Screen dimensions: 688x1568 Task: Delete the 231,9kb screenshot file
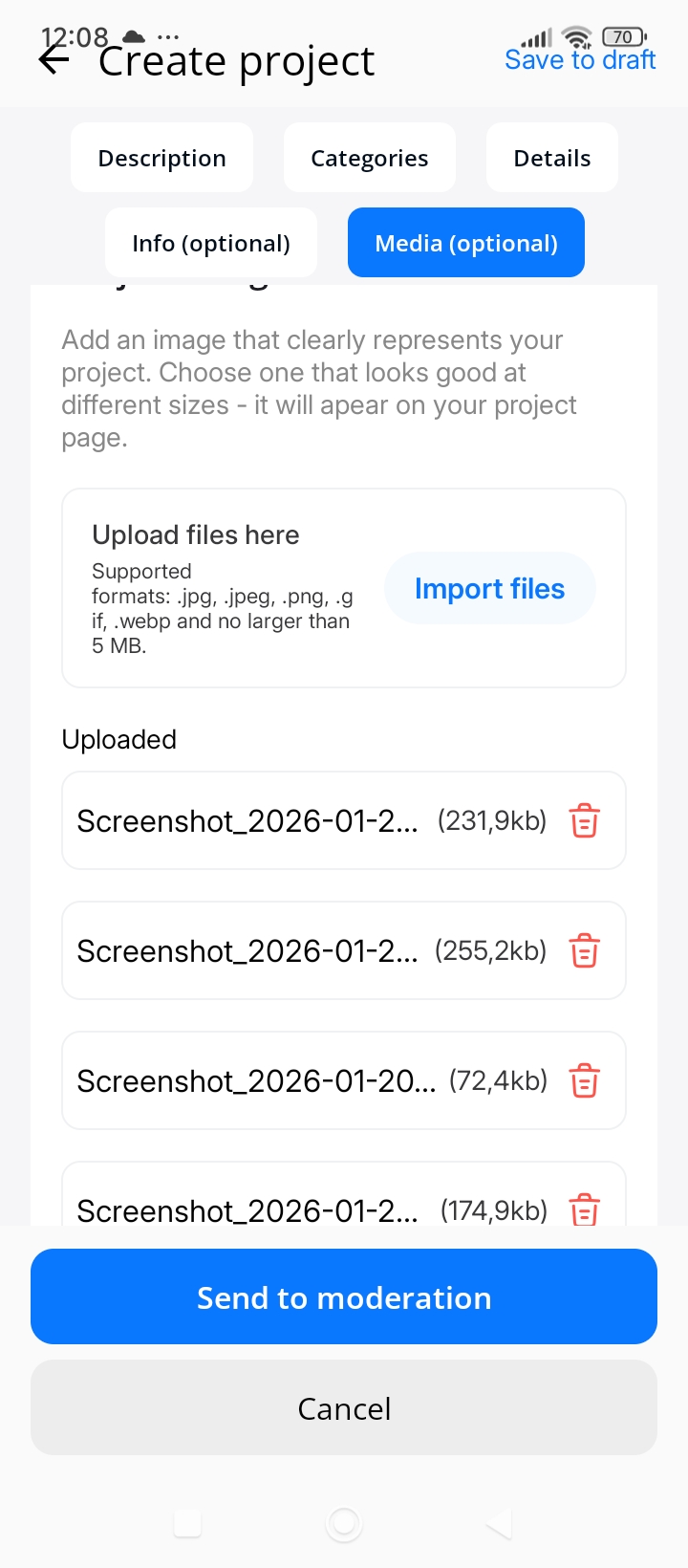584,821
